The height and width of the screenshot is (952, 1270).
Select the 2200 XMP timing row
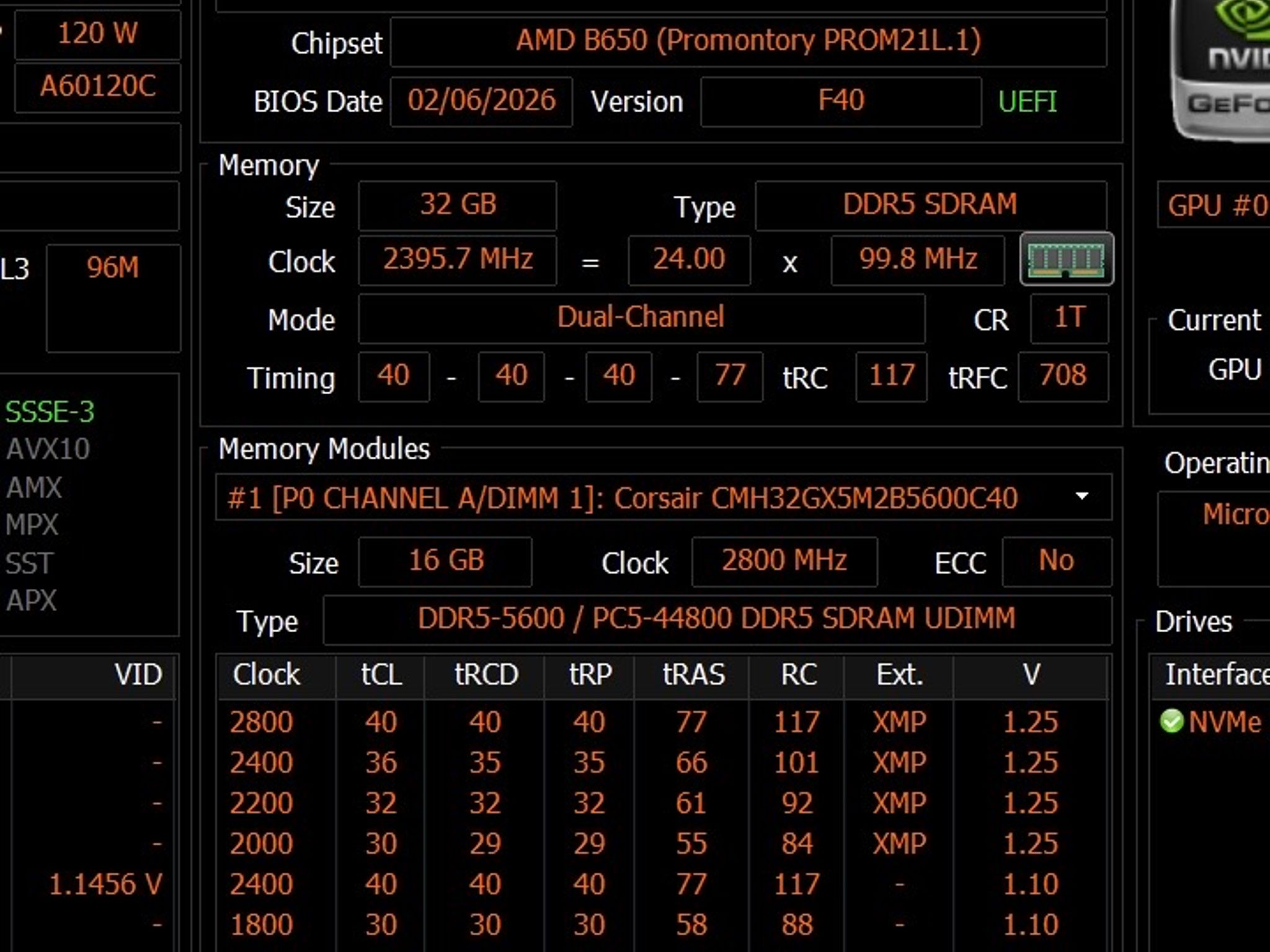click(x=662, y=803)
